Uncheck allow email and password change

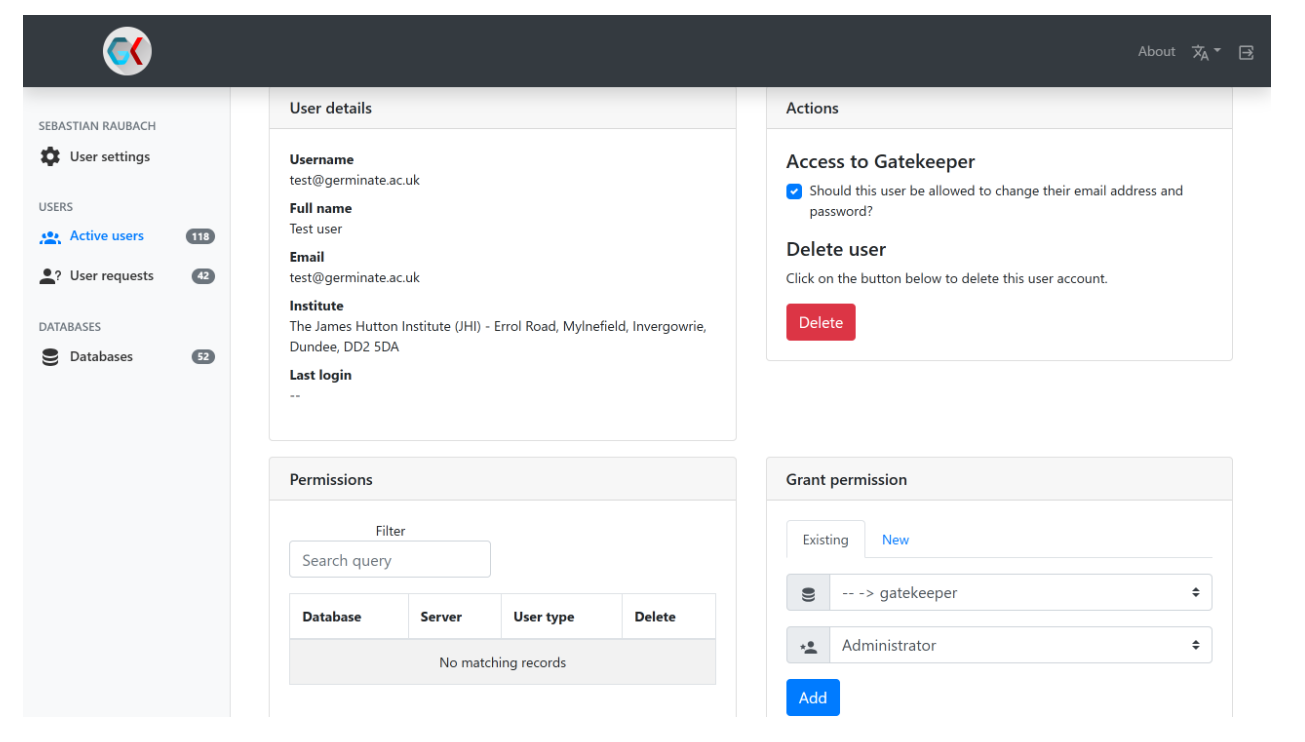click(794, 191)
